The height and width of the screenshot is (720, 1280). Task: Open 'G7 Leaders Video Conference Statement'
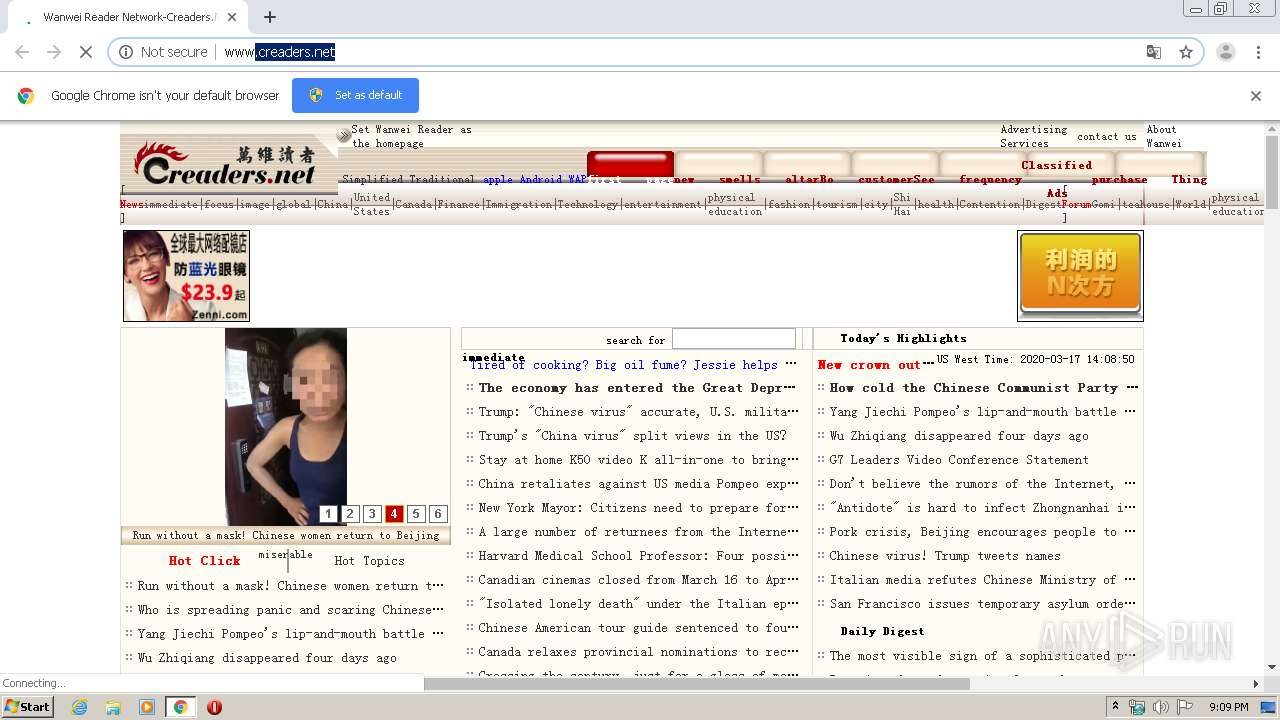[x=959, y=460]
